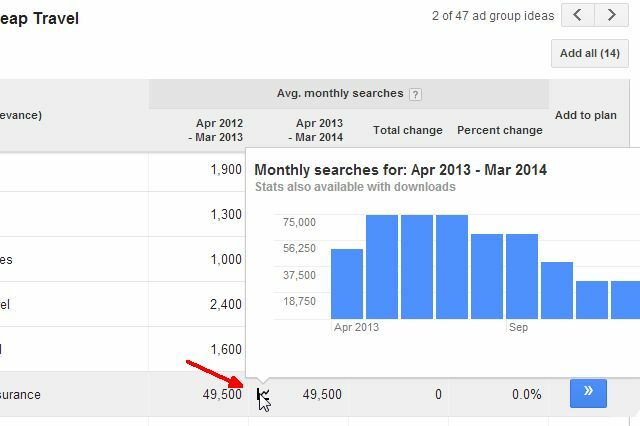The width and height of the screenshot is (640, 426).
Task: Click the 1,600 search volume cell
Action: pos(226,349)
